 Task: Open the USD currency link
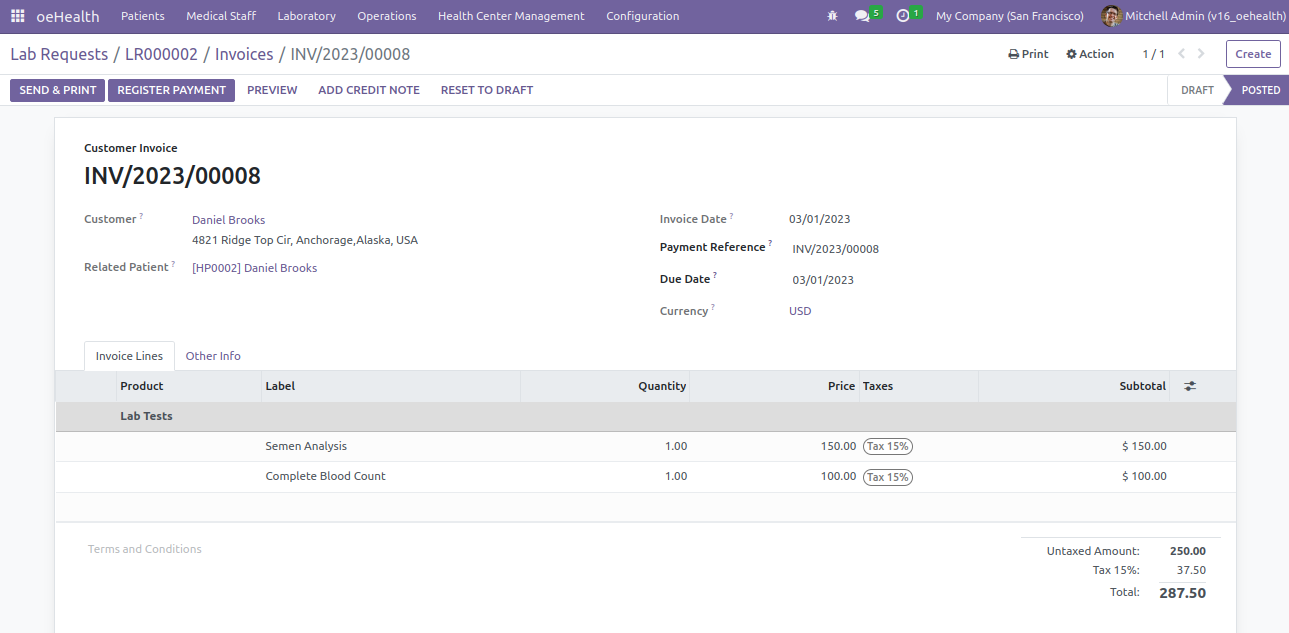[x=800, y=311]
